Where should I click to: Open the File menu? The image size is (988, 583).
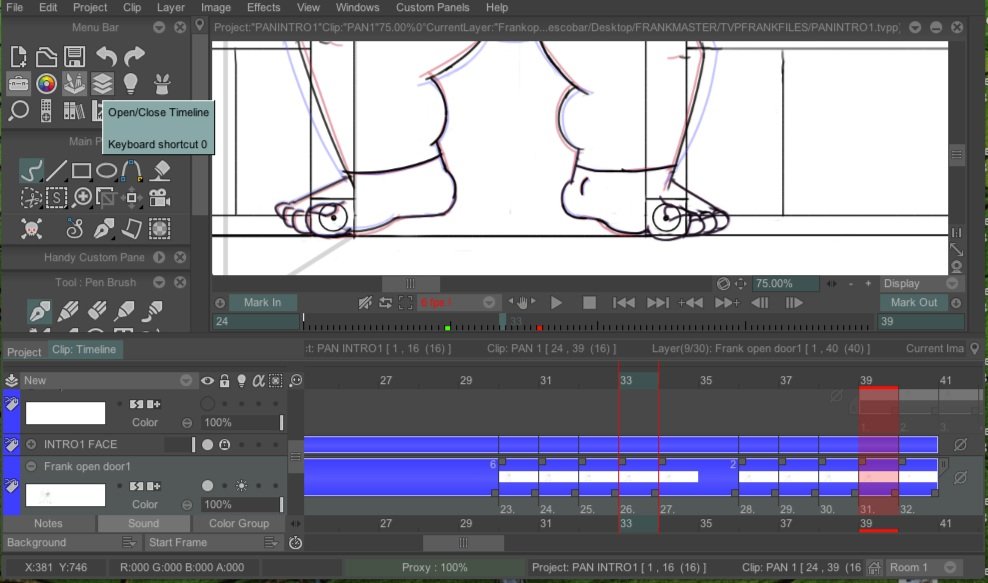(14, 8)
